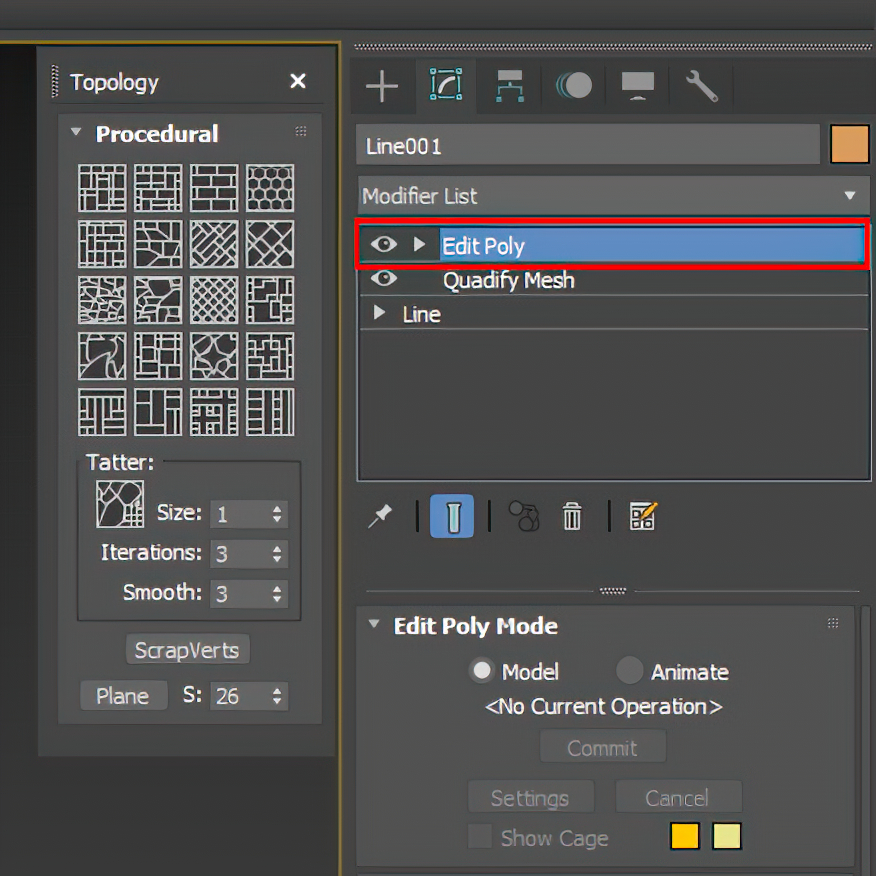
Task: Click the Pin Stack icon
Action: [380, 516]
